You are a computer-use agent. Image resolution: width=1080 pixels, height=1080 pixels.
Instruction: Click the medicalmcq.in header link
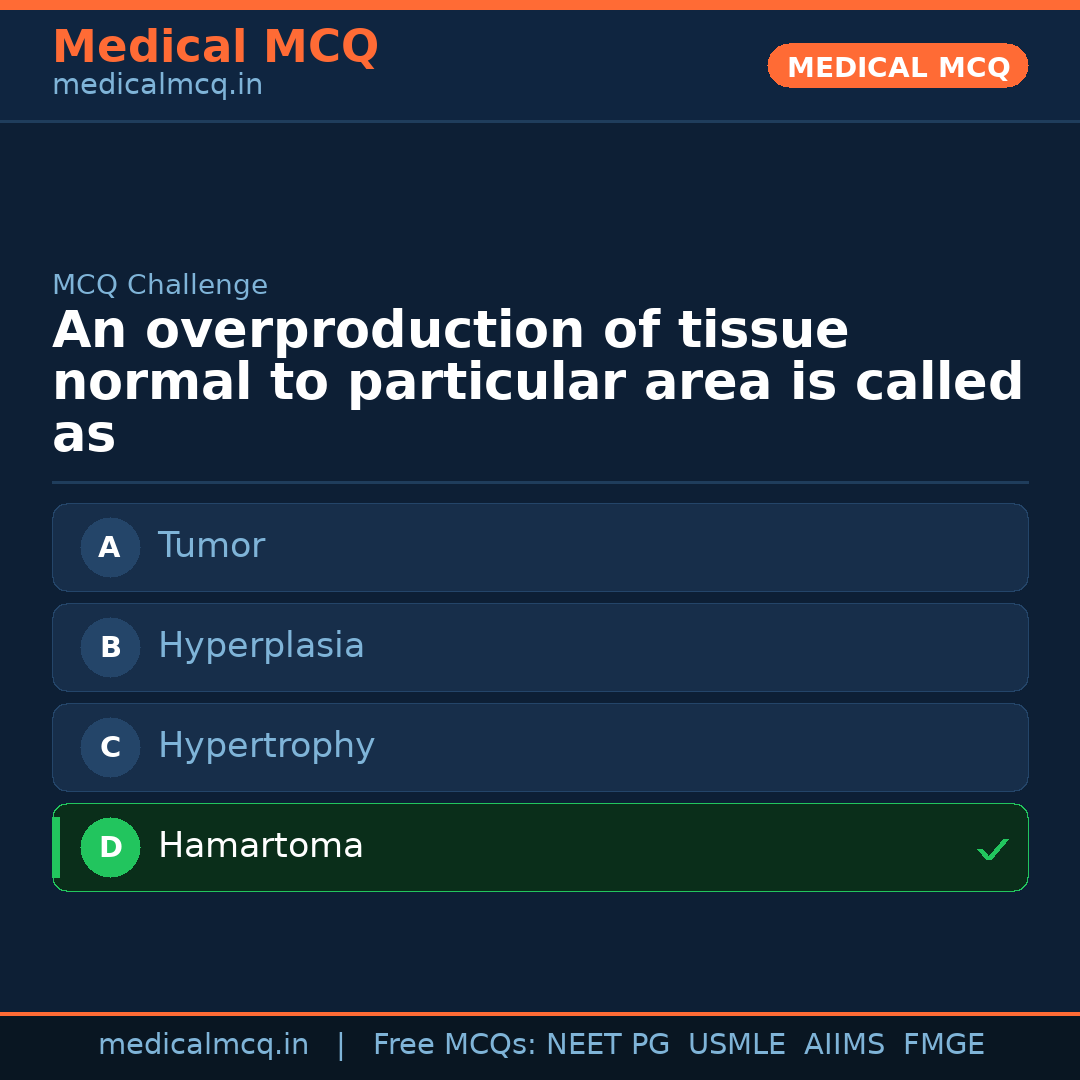156,84
